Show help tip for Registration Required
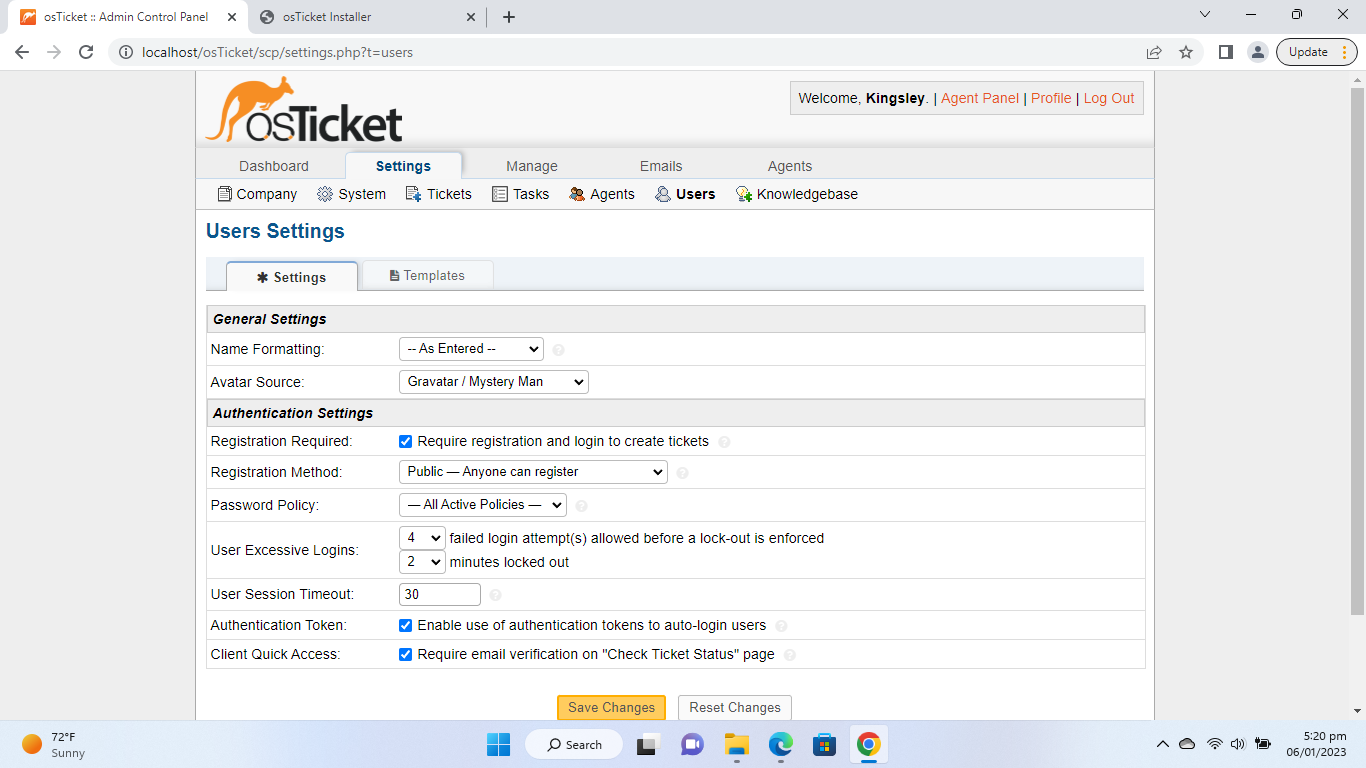This screenshot has height=768, width=1366. [x=725, y=442]
